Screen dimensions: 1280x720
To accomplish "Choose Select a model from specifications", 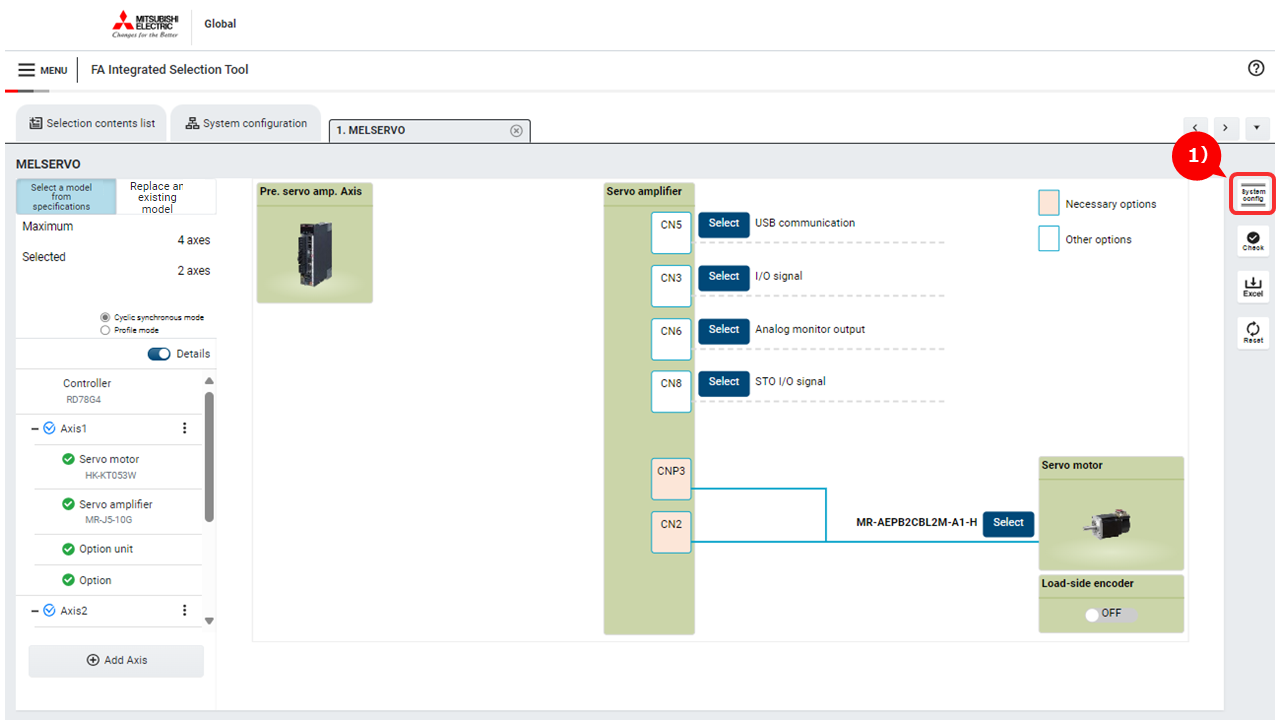I will point(66,197).
